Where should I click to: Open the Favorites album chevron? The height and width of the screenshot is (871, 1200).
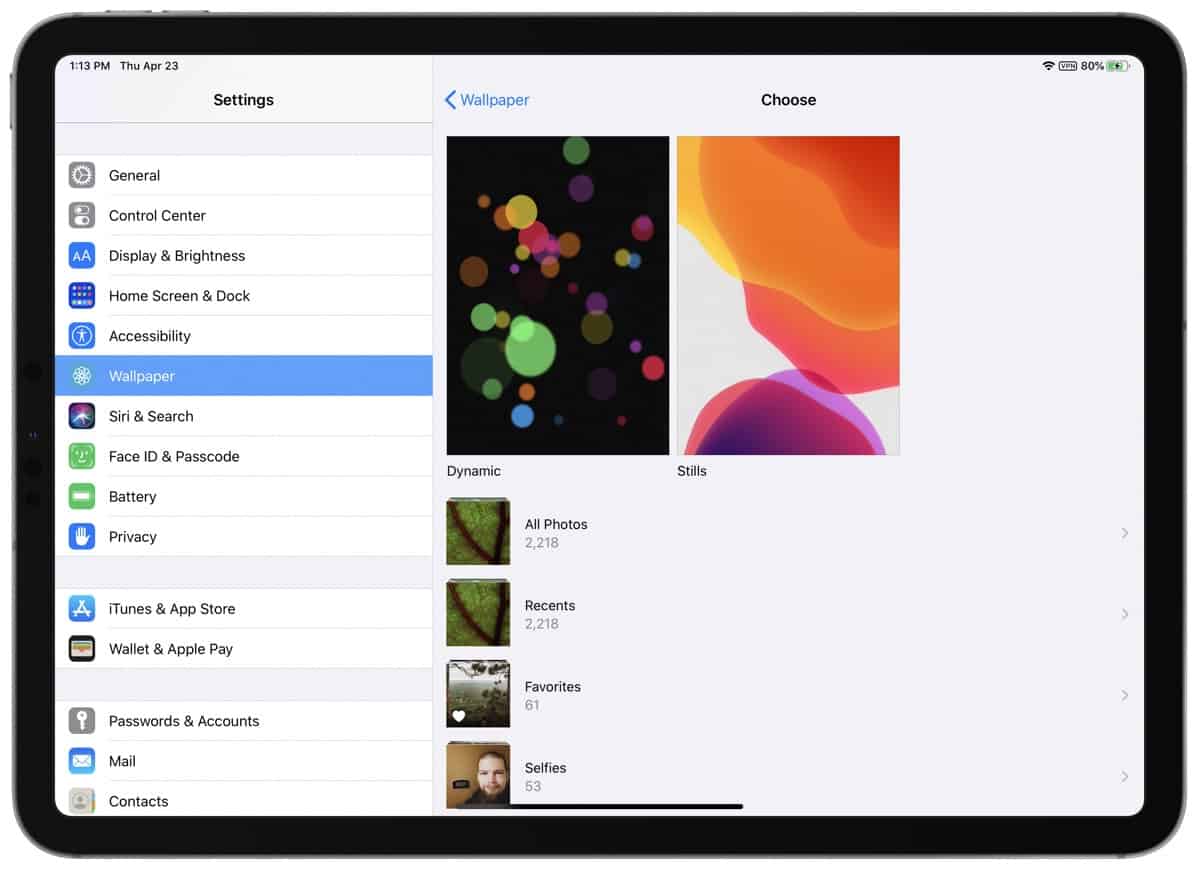[1125, 695]
